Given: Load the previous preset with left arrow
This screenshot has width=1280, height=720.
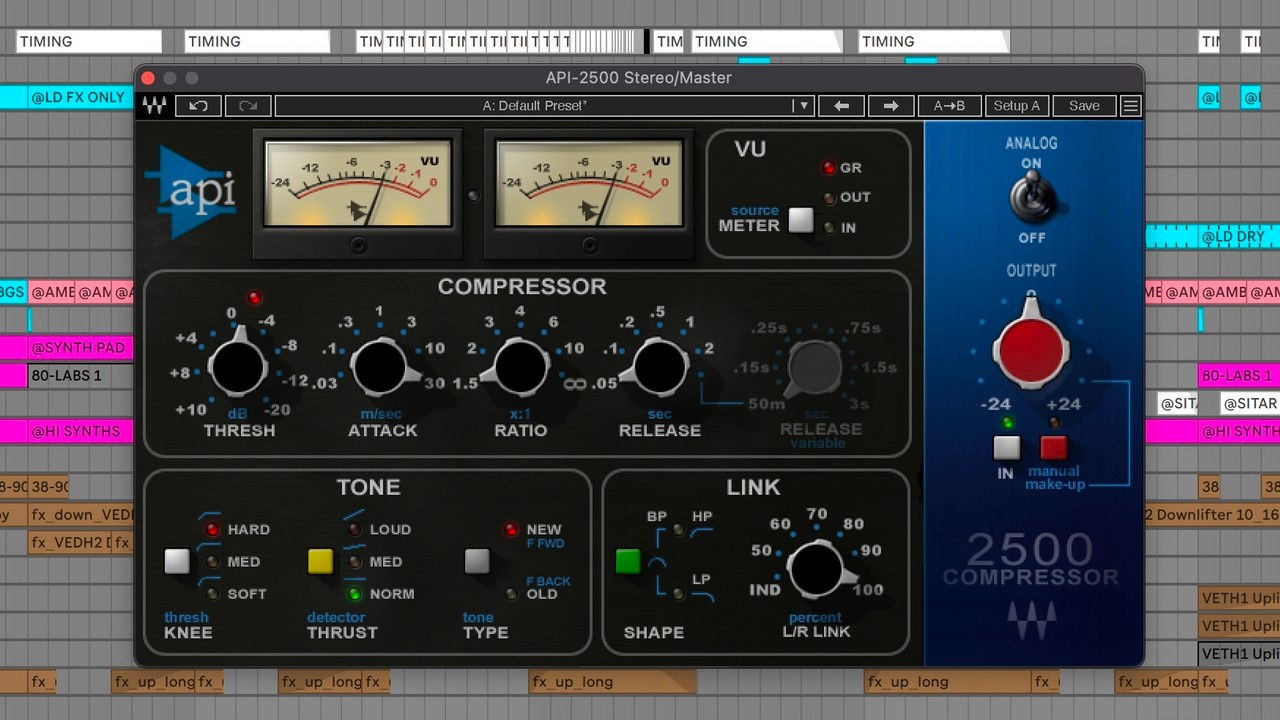Looking at the screenshot, I should click(841, 106).
